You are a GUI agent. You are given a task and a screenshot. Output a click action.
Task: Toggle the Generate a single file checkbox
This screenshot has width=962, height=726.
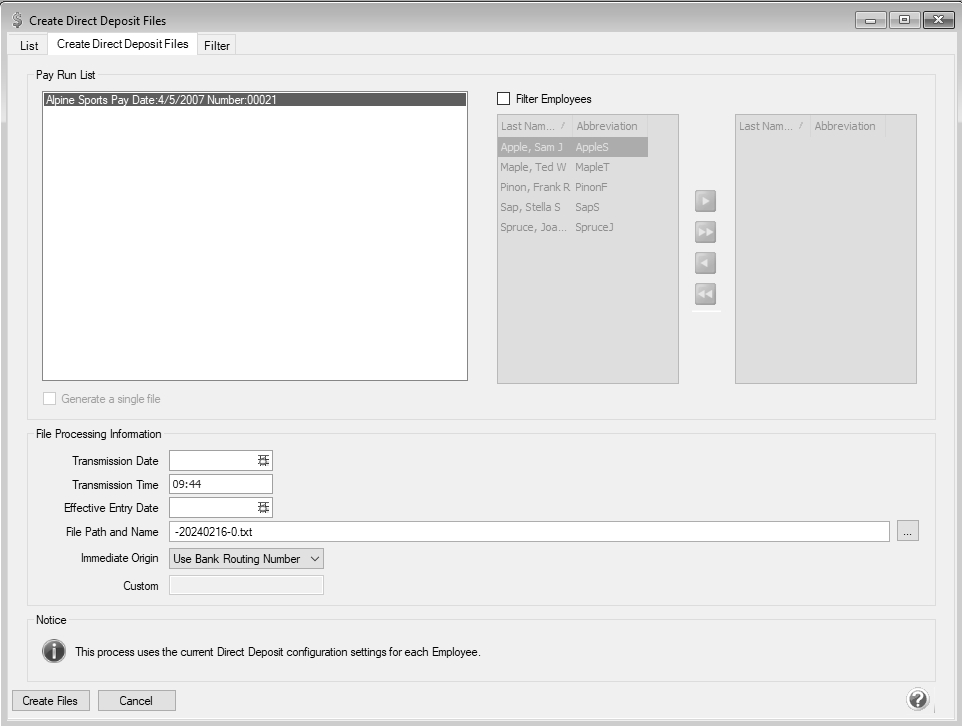click(50, 399)
